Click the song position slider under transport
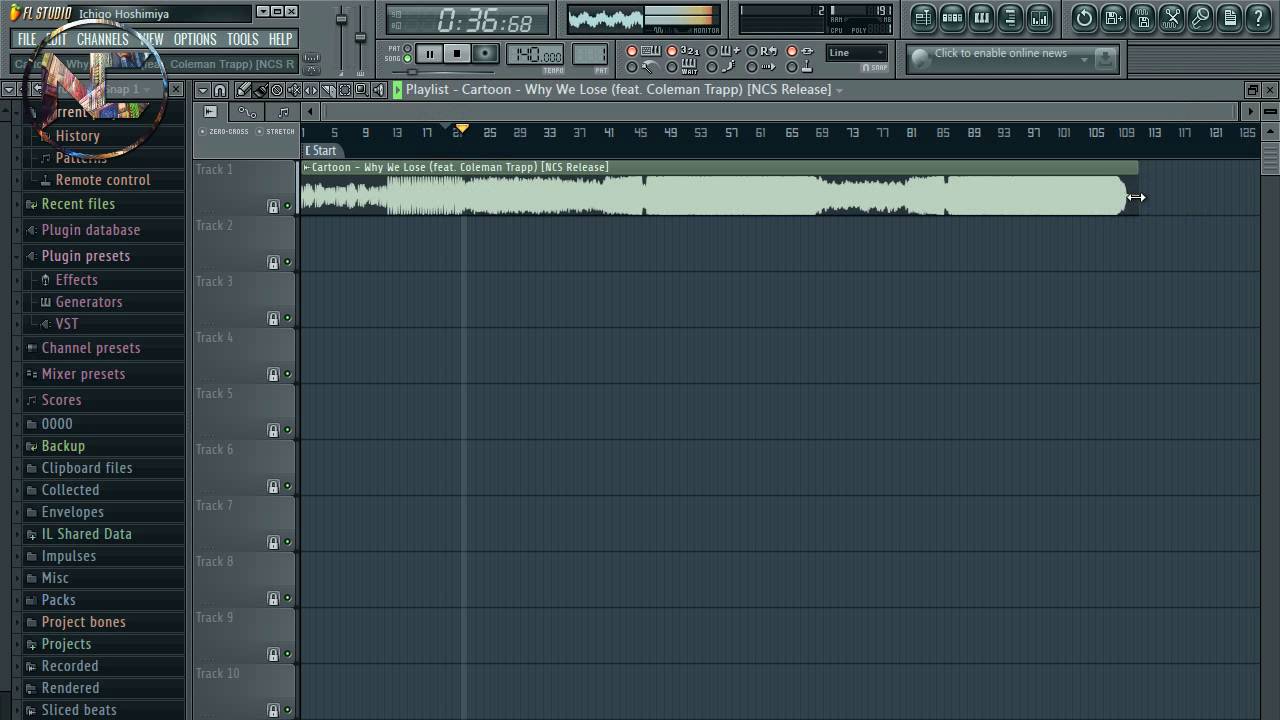Screen dimensions: 1280x720 tap(444, 71)
